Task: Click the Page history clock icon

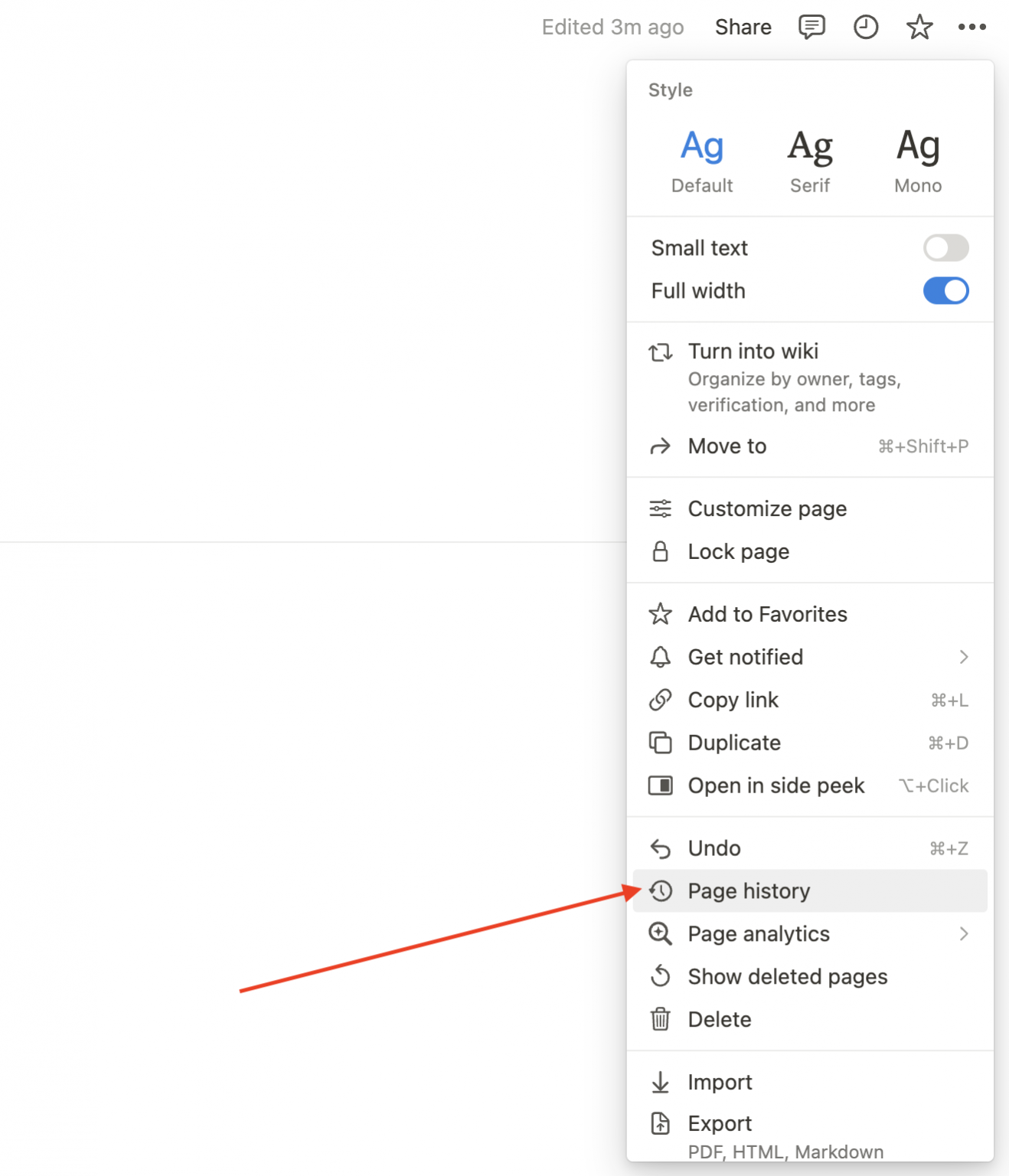Action: [661, 891]
